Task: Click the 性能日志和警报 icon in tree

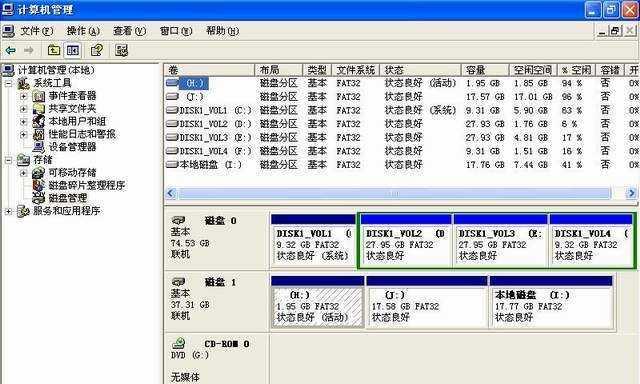Action: tap(38, 134)
